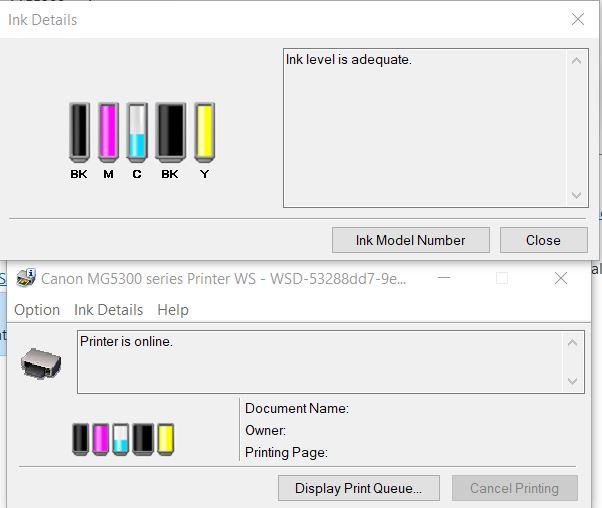The image size is (602, 508).
Task: Click up arrow in printer status box
Action: [572, 342]
